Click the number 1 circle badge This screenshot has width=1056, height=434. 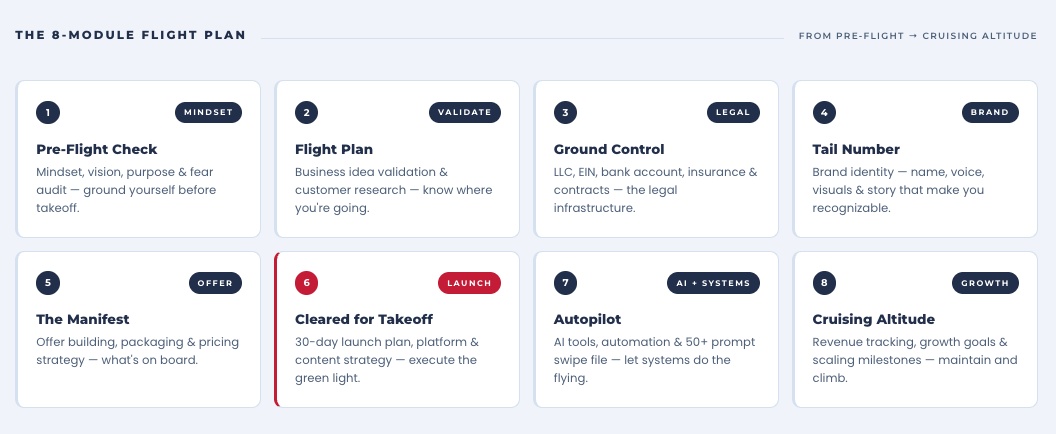[48, 113]
